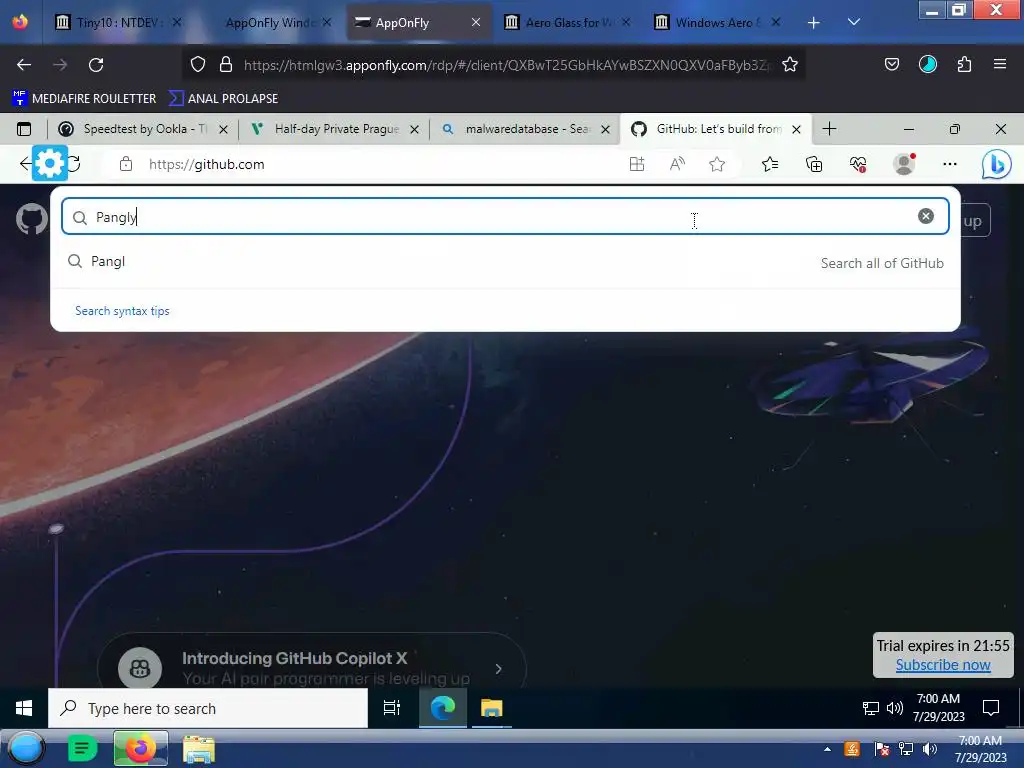The height and width of the screenshot is (768, 1024).
Task: Open remote volume speaker icon
Action: tap(895, 708)
